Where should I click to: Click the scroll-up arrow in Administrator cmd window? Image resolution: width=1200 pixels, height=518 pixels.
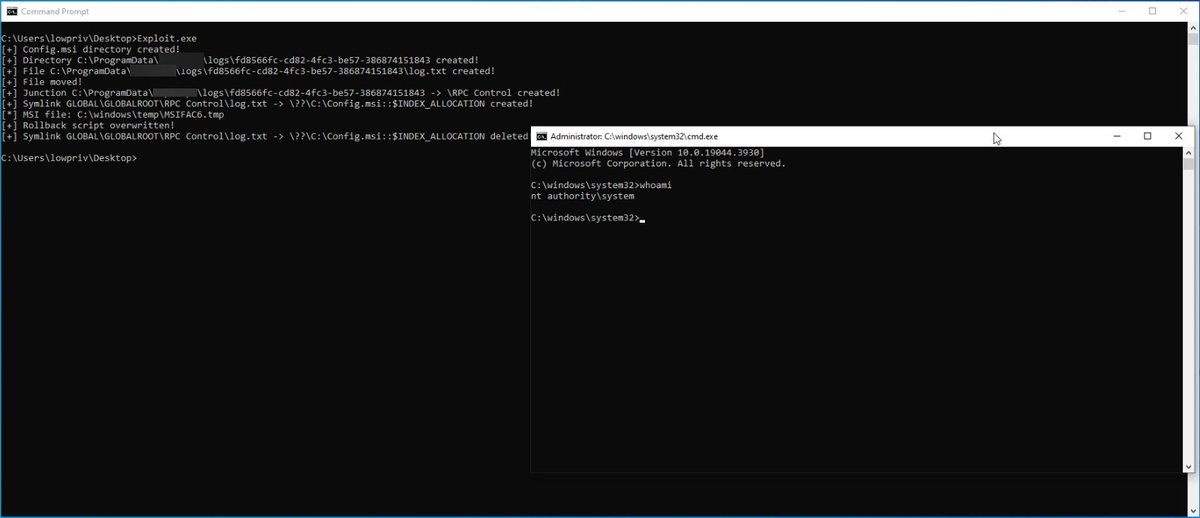point(1189,152)
